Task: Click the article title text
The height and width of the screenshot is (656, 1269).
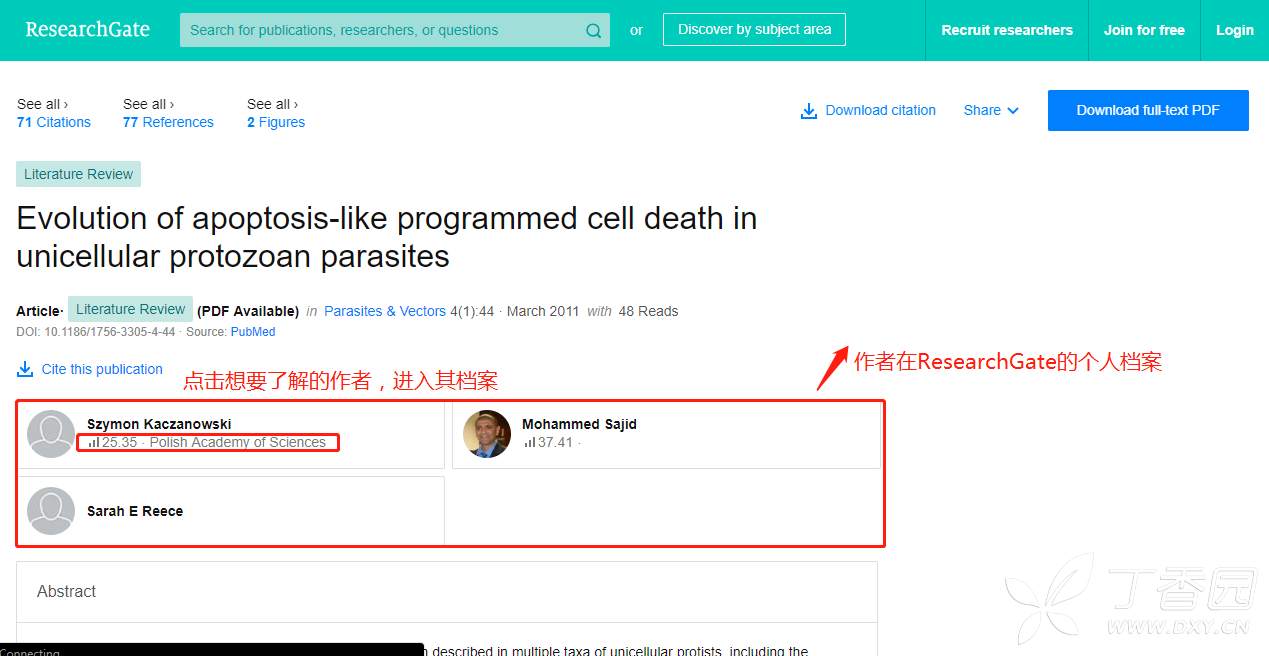Action: coord(387,237)
